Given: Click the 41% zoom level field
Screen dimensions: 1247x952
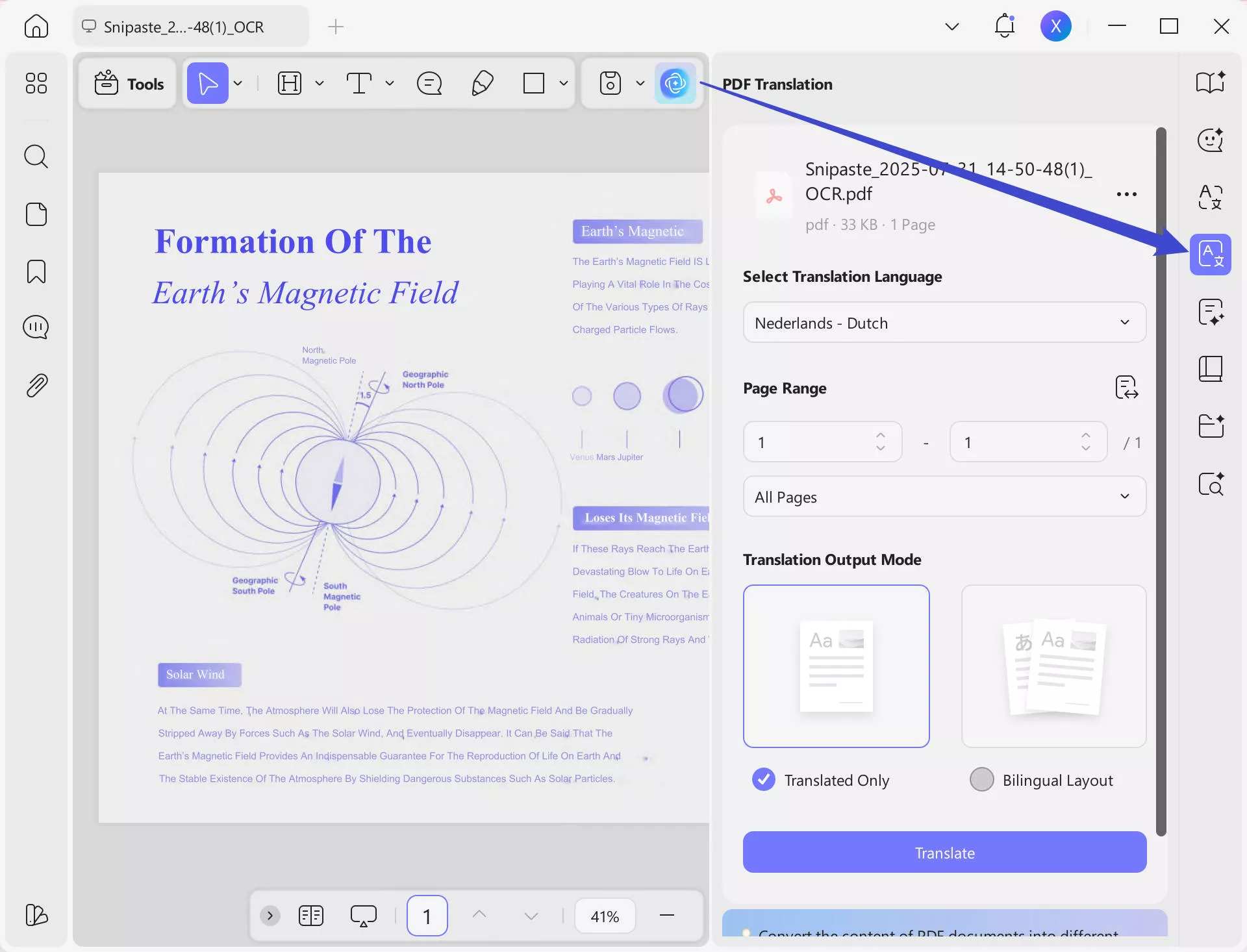Looking at the screenshot, I should click(604, 916).
